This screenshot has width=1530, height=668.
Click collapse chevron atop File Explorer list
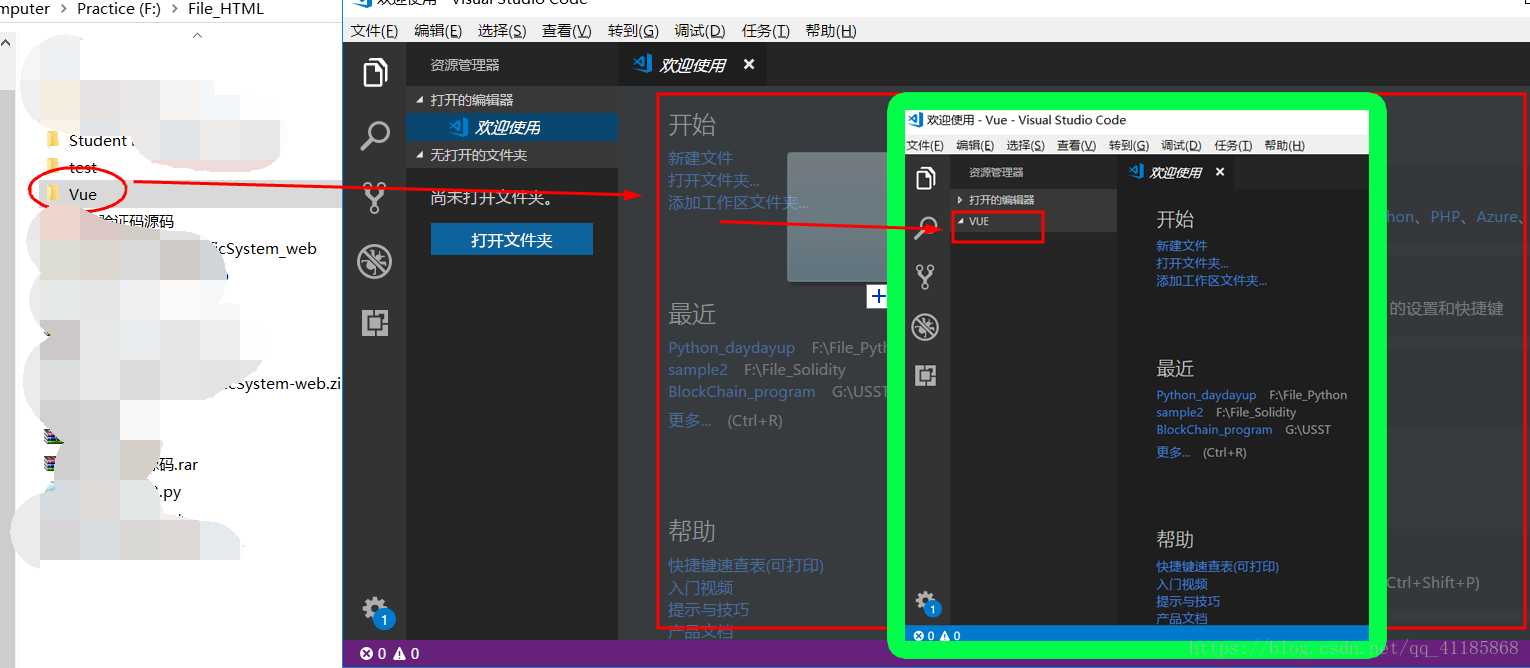197,35
